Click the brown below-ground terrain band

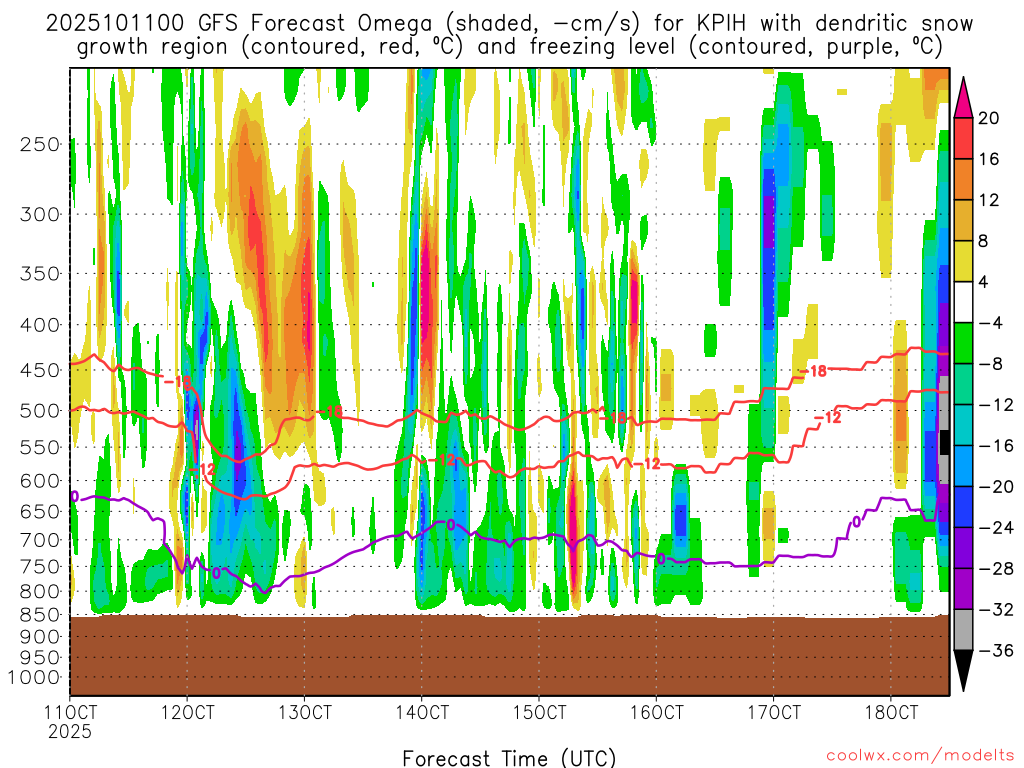coord(509,655)
